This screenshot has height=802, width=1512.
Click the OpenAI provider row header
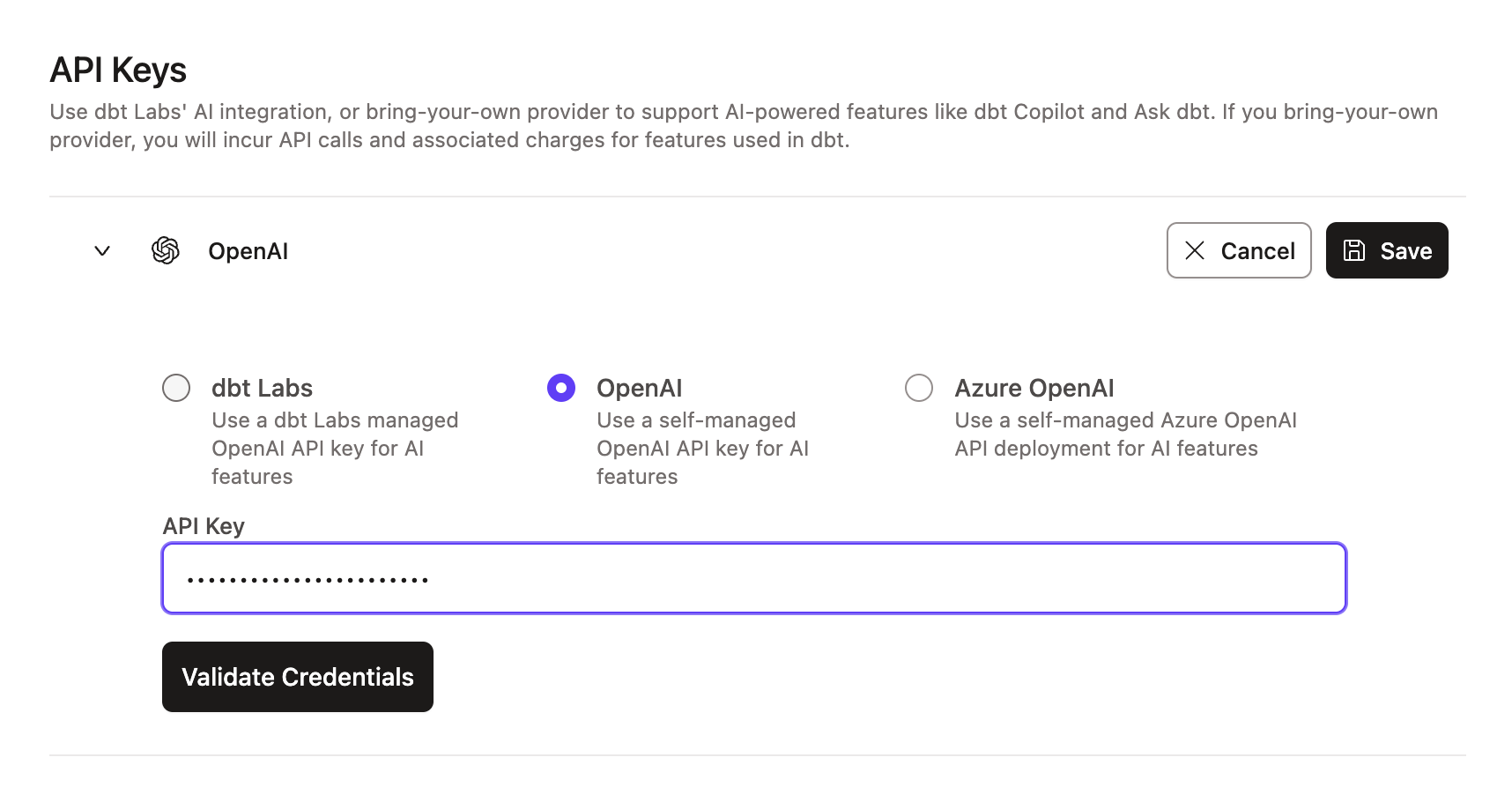point(248,250)
